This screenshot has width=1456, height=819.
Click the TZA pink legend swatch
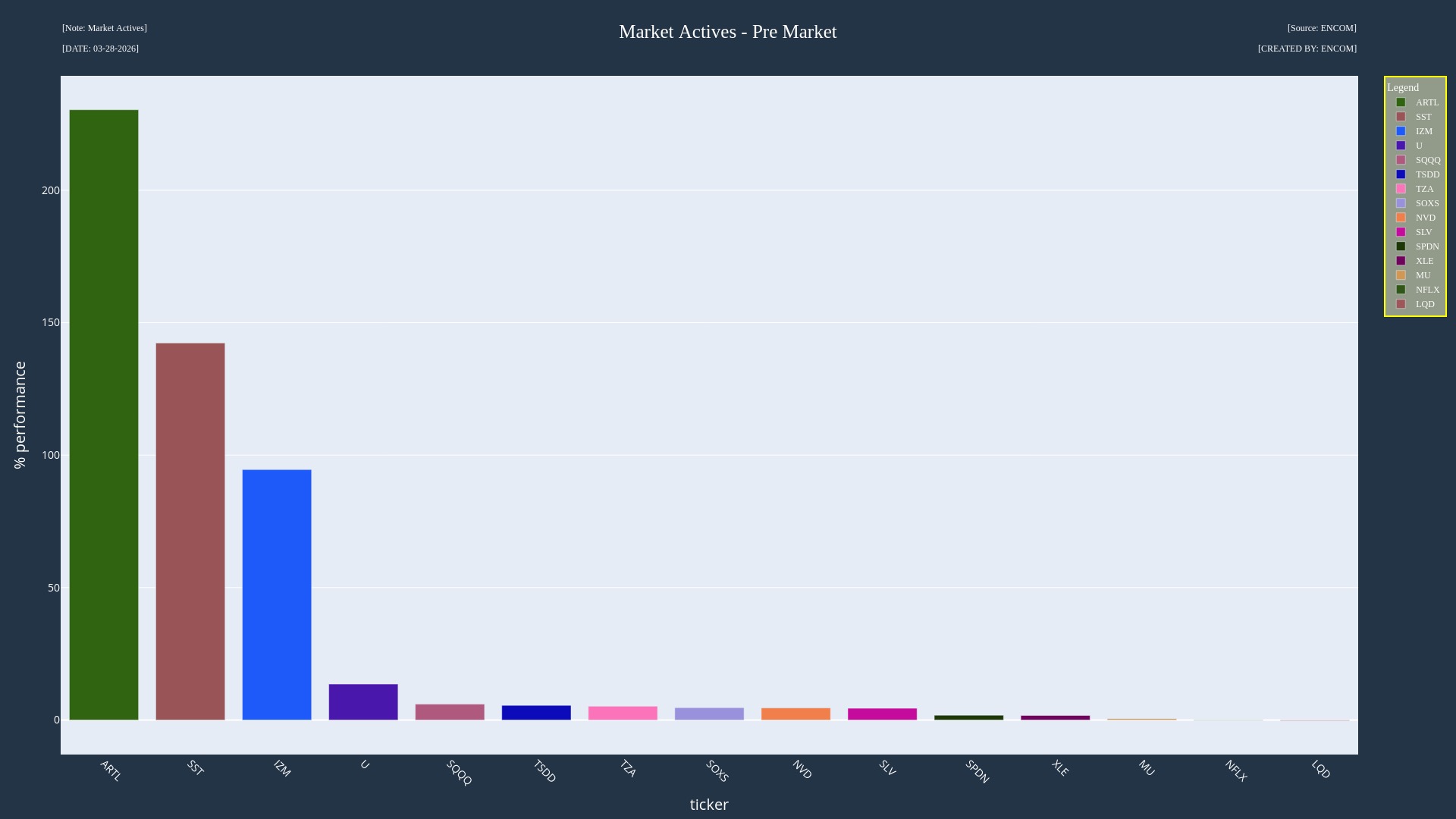coord(1401,189)
